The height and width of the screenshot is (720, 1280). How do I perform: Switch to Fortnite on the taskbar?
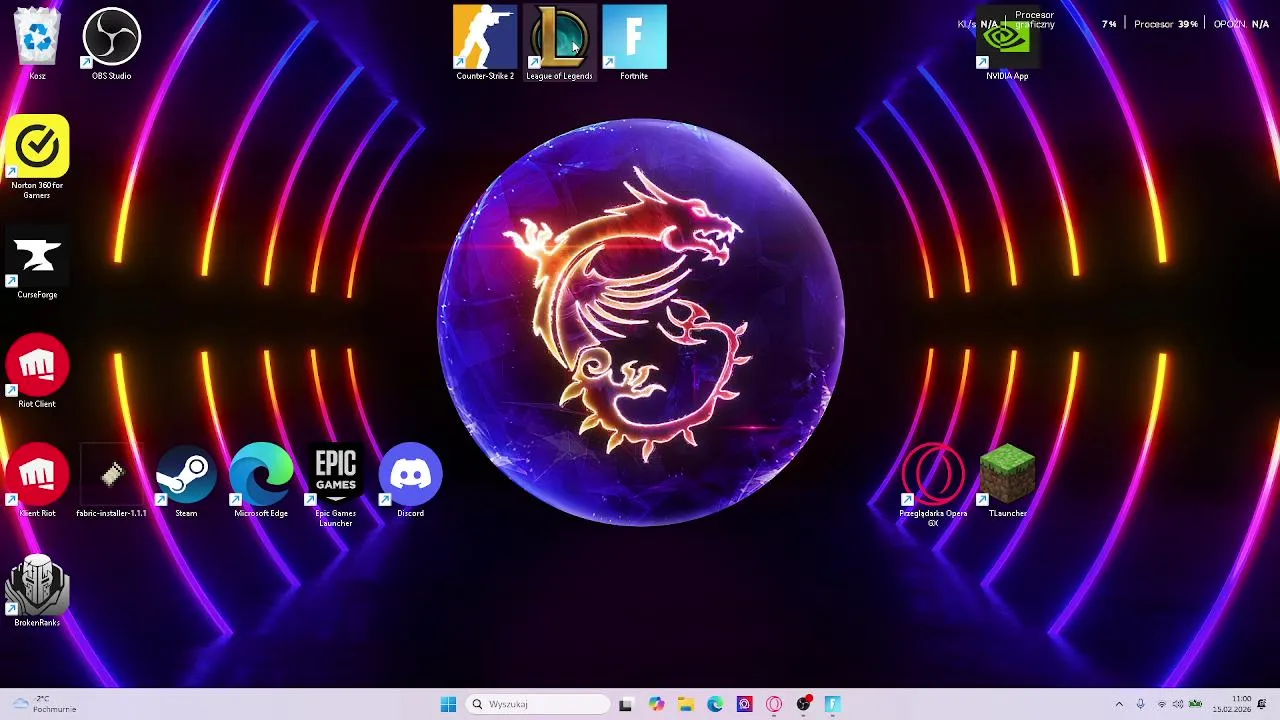[x=832, y=704]
